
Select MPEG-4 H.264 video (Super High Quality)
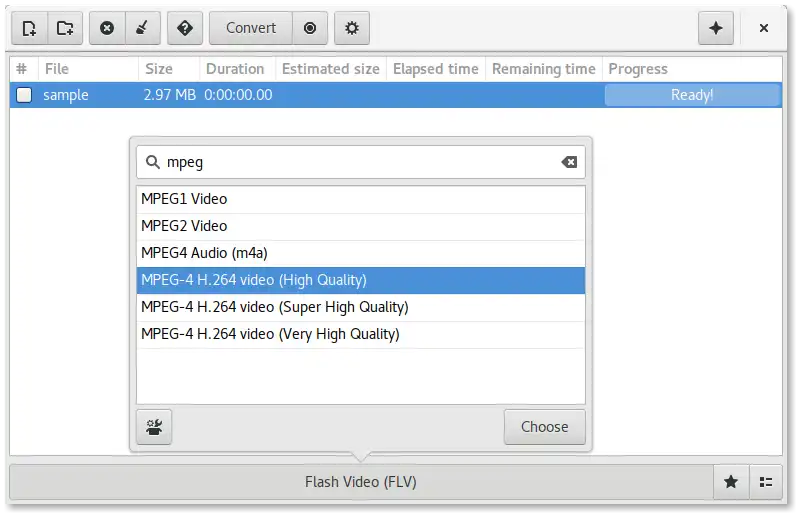pos(360,307)
